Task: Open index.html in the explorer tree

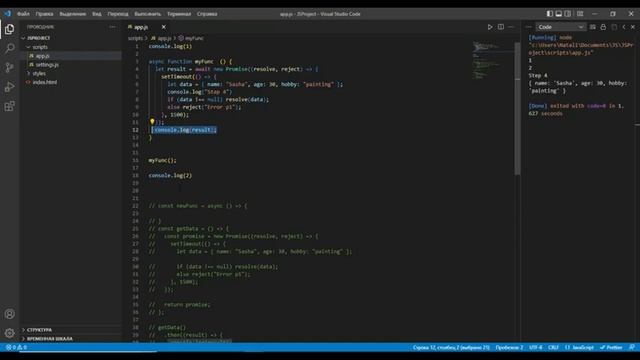Action: point(44,82)
